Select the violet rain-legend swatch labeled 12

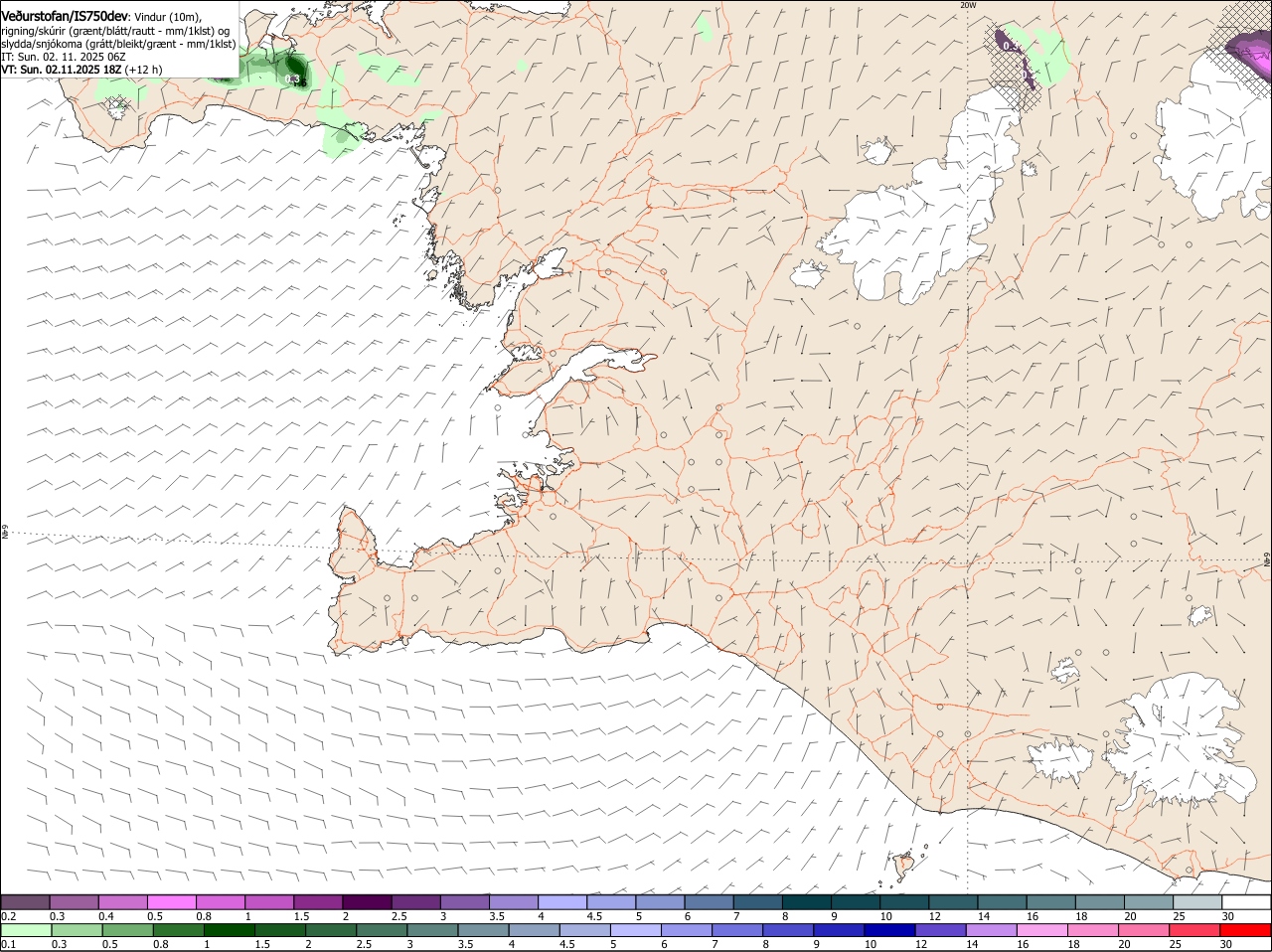(x=941, y=930)
